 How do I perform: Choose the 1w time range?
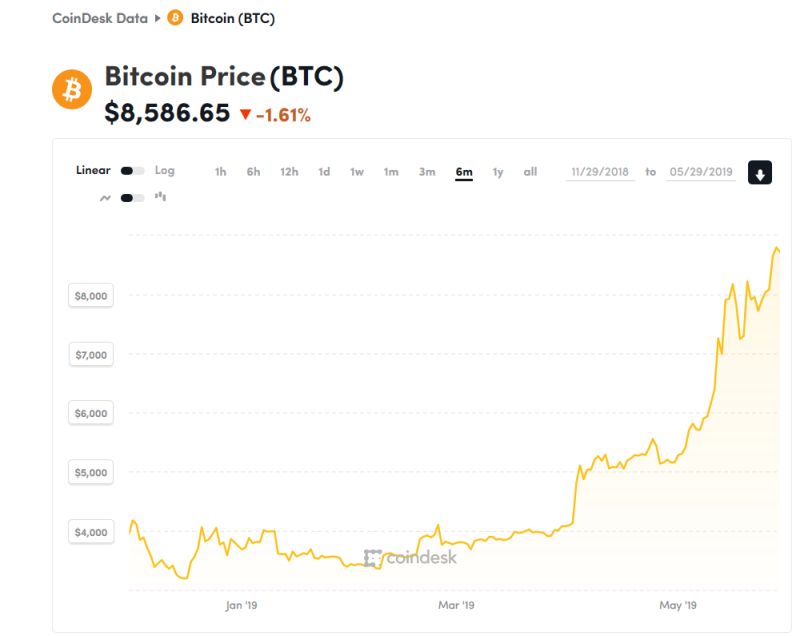click(x=357, y=172)
